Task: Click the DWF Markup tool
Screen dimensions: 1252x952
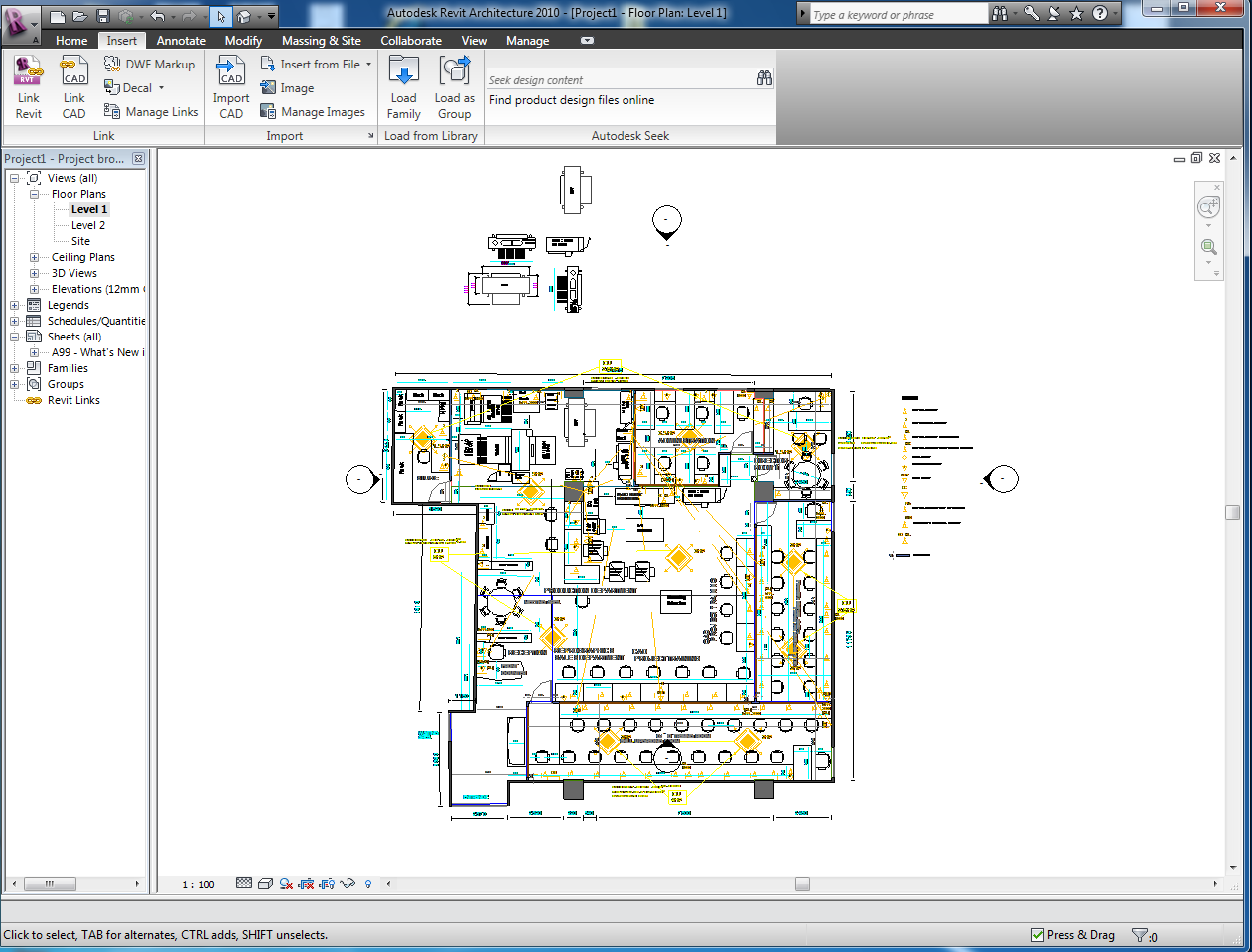Action: click(150, 64)
